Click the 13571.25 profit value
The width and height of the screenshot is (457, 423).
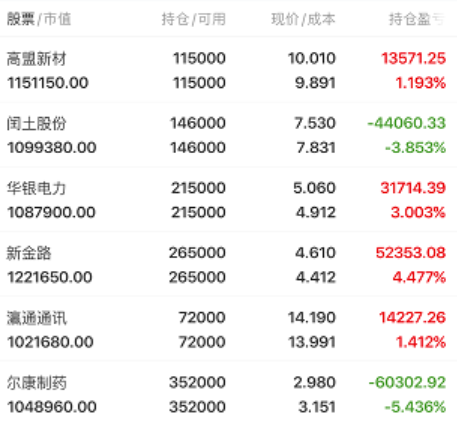[414, 58]
